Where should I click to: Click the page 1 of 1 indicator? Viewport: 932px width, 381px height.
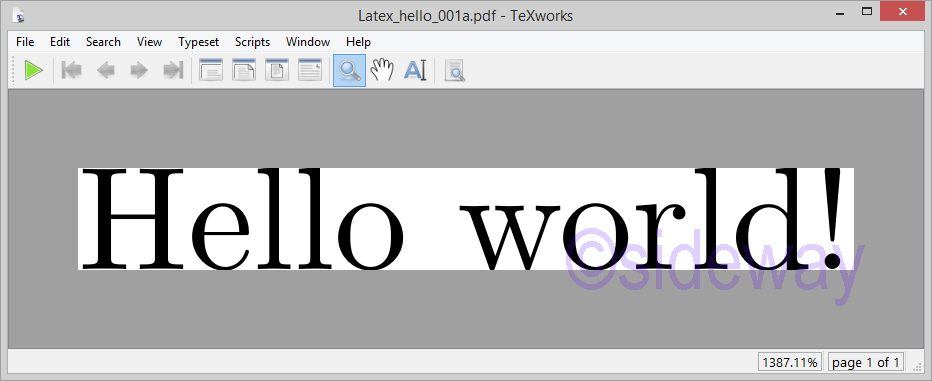866,362
